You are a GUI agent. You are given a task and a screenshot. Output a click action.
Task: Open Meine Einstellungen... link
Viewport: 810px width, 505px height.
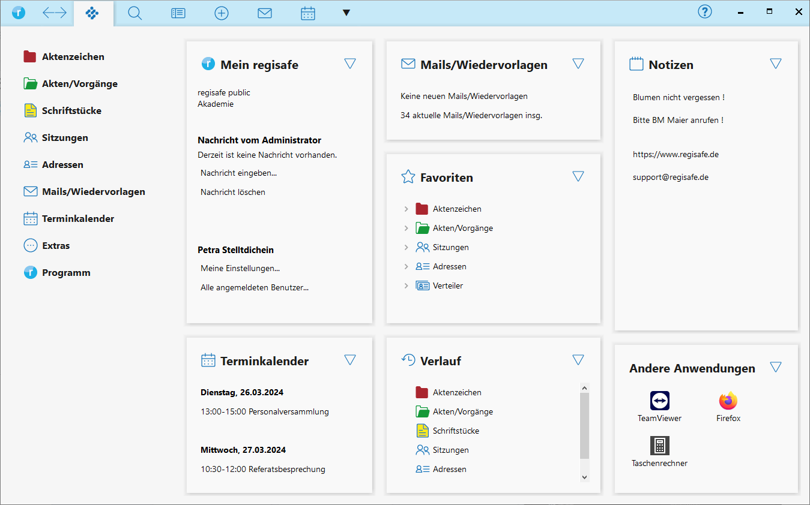[240, 268]
